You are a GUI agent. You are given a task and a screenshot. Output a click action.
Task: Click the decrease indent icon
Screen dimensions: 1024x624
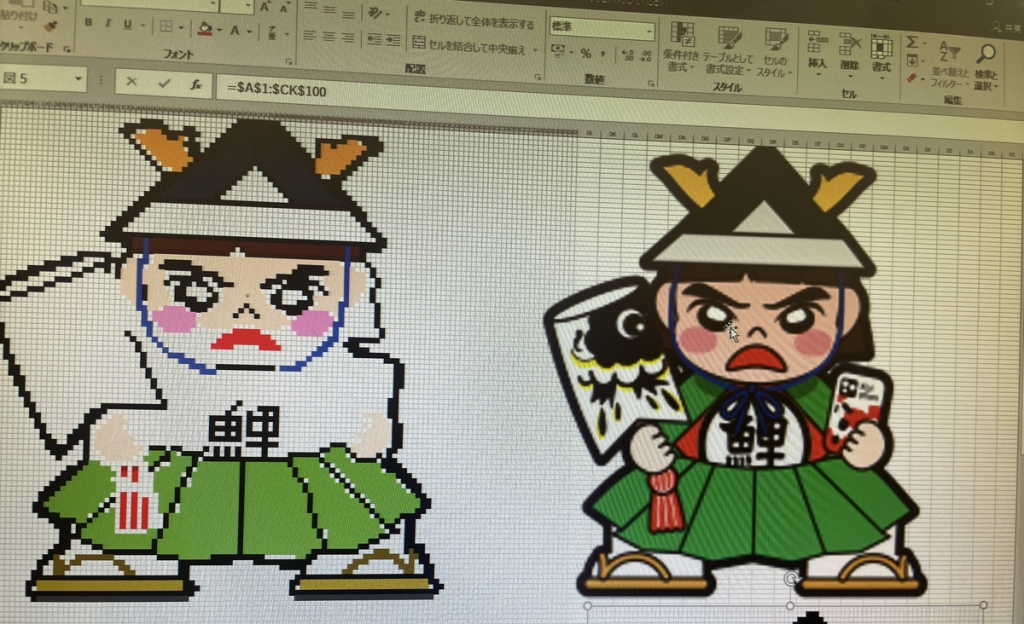(374, 39)
